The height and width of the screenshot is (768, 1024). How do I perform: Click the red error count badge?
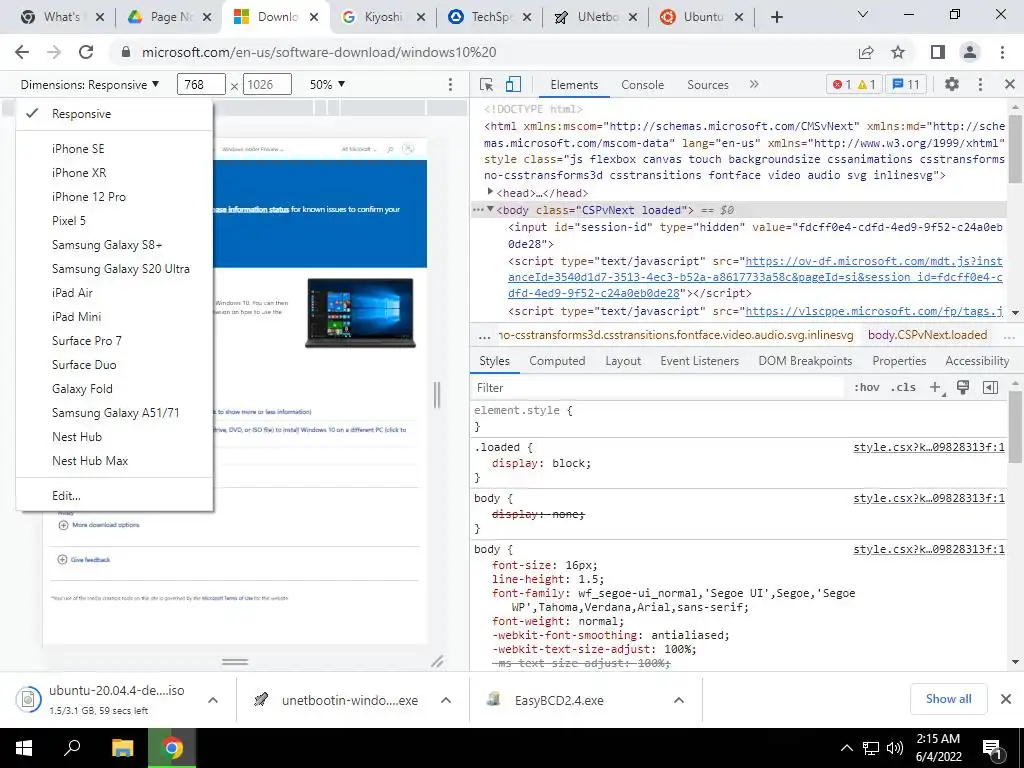tap(840, 84)
